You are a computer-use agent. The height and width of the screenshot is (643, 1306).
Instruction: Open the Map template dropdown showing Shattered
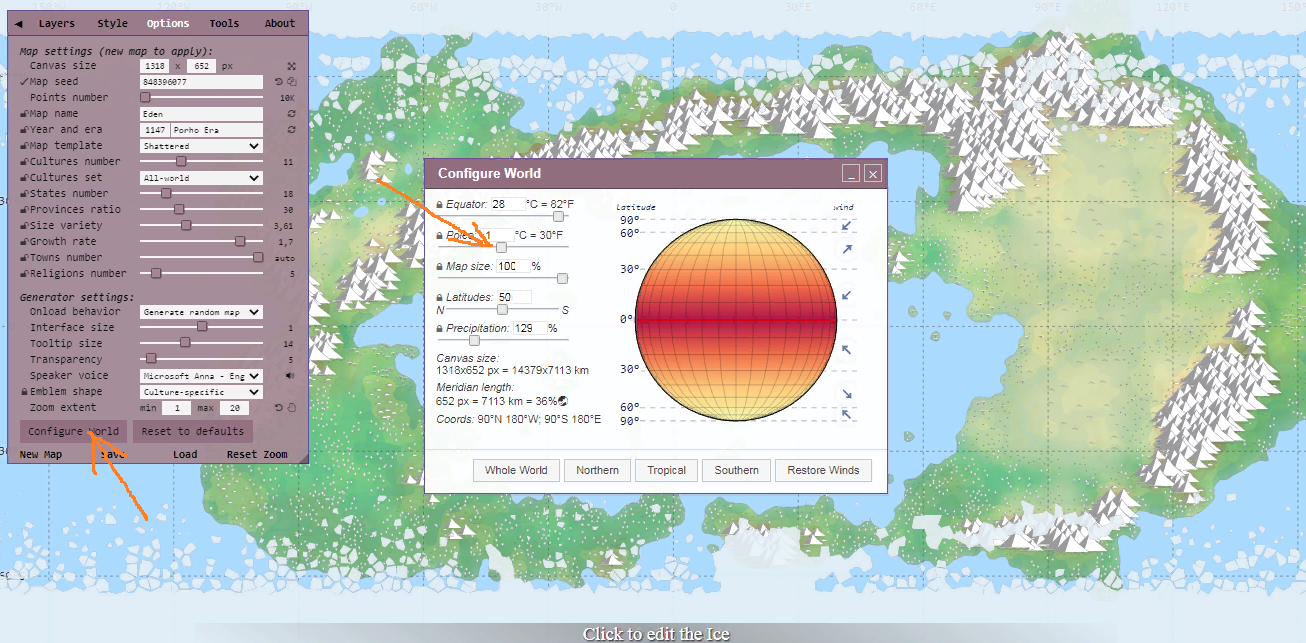click(201, 146)
